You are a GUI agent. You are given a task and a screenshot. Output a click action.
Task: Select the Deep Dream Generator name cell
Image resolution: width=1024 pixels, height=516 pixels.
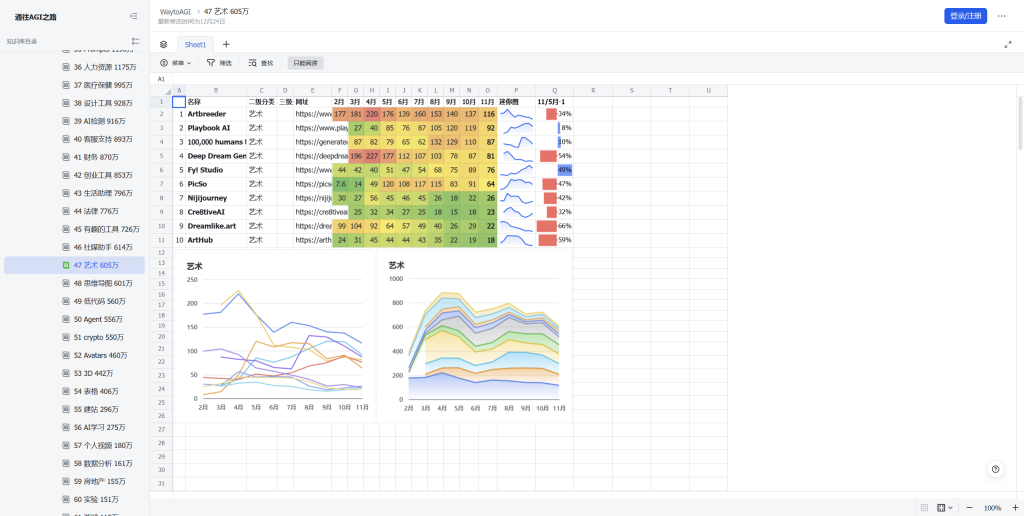[x=216, y=156]
